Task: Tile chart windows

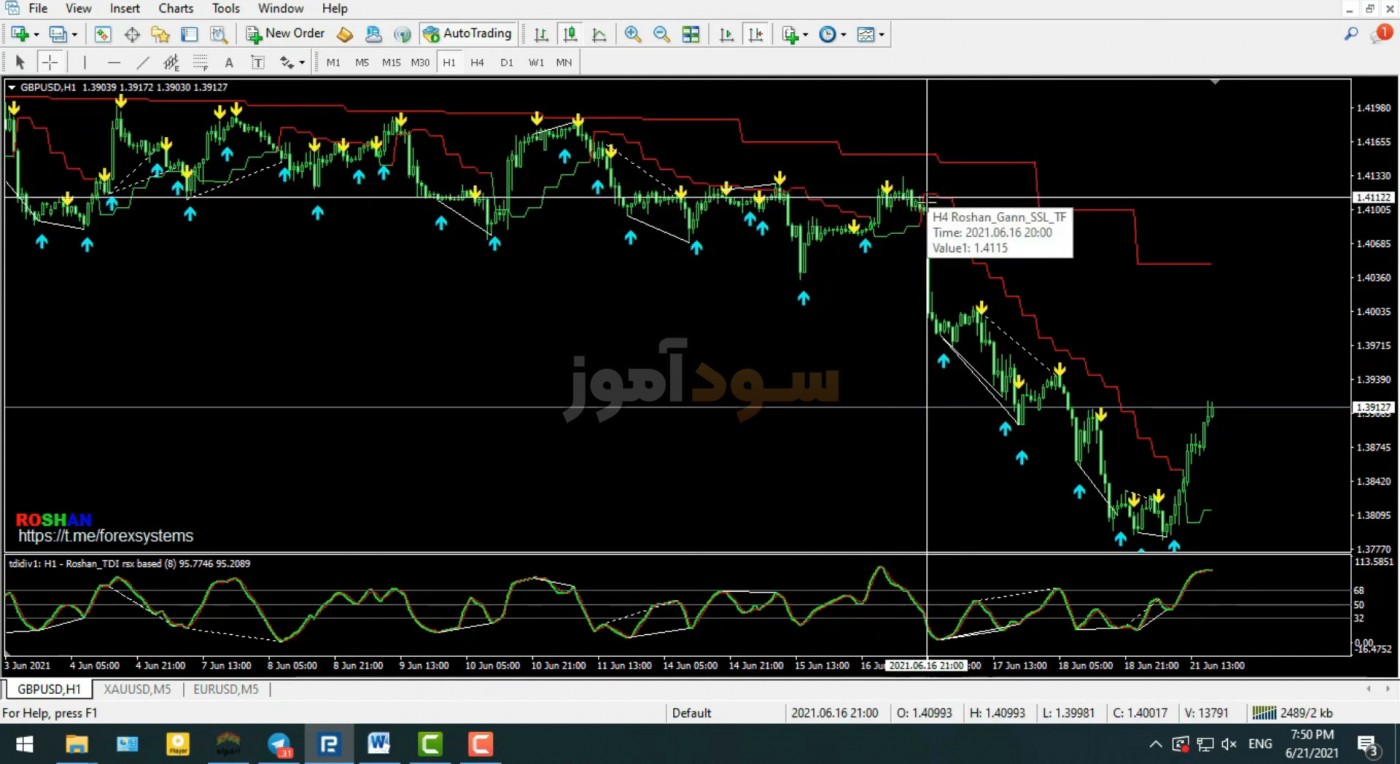Action: pyautogui.click(x=691, y=34)
